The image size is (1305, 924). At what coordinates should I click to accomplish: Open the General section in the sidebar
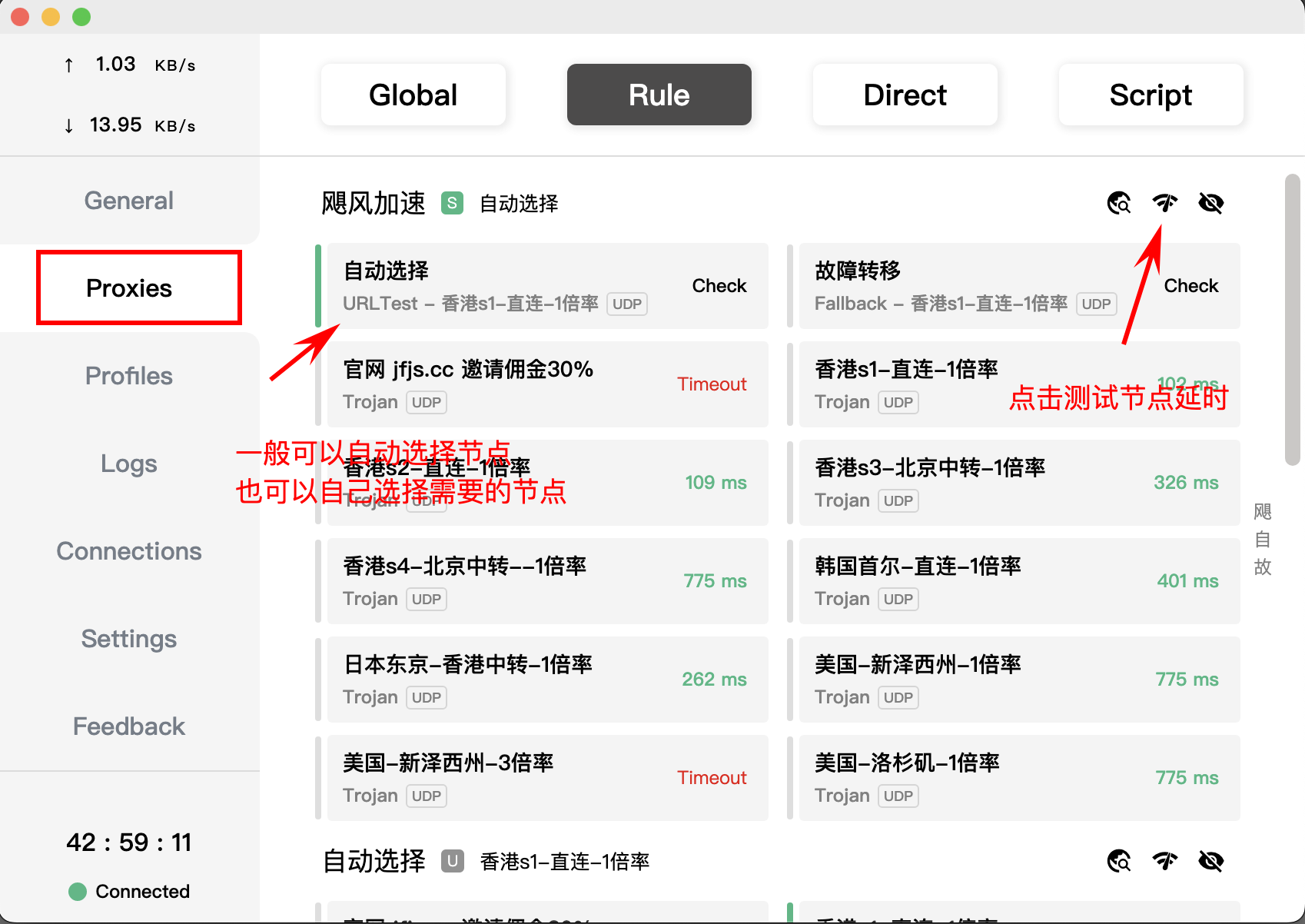coord(129,201)
